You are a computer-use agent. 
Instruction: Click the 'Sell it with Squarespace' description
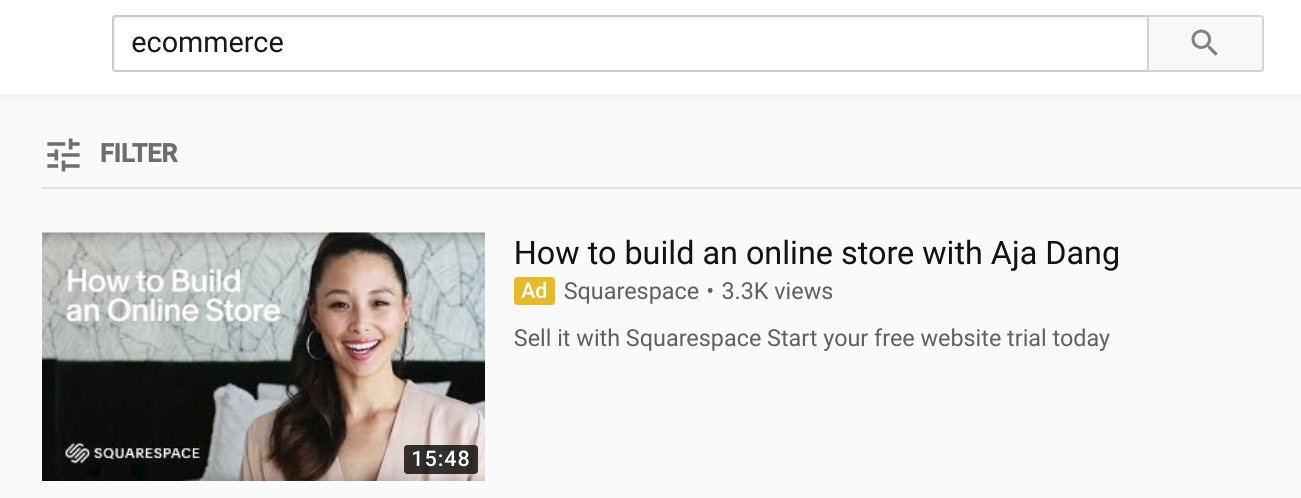[x=638, y=338]
